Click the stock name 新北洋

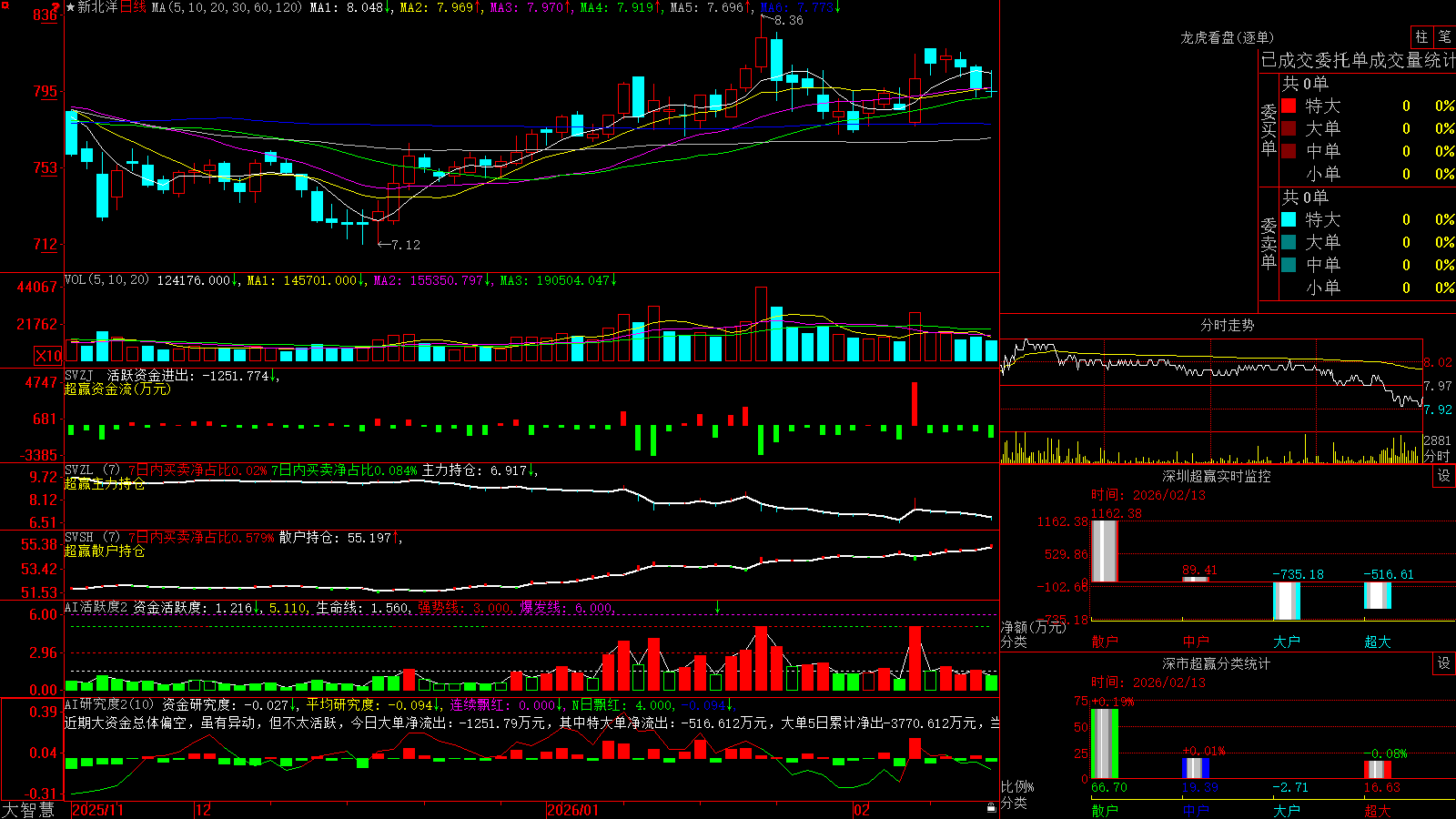point(97,7)
